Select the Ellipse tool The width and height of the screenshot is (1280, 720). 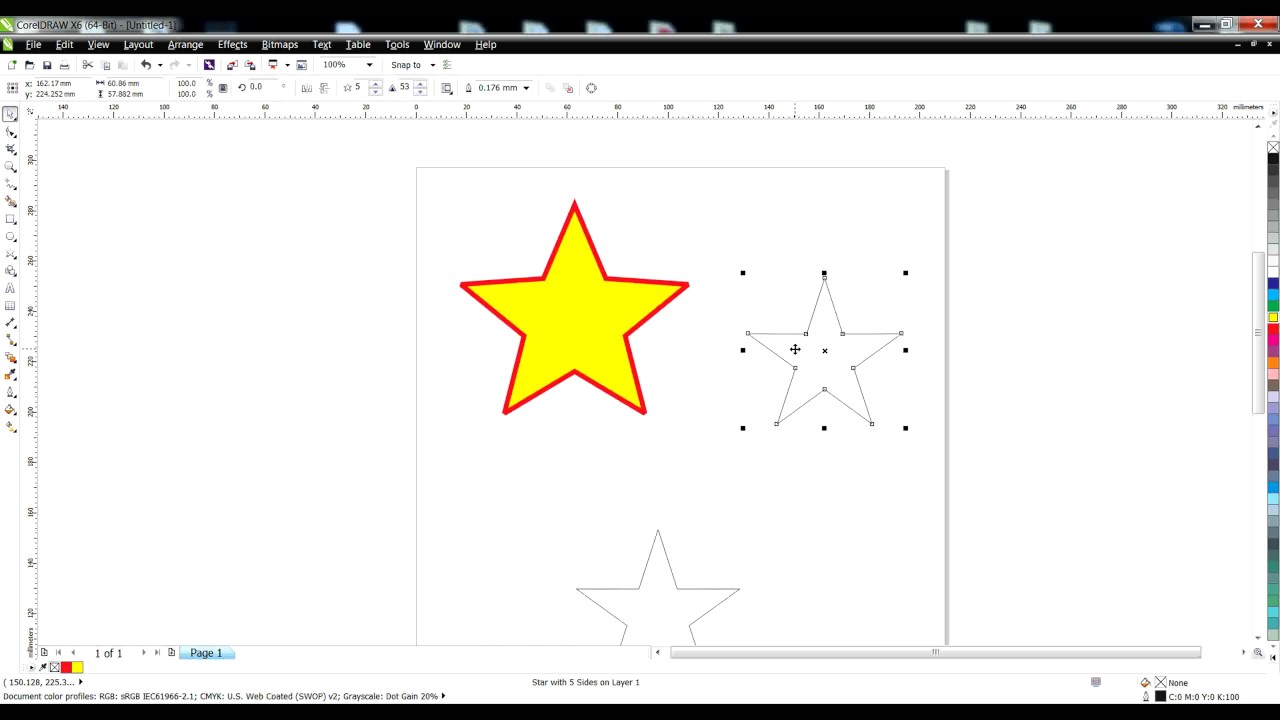11,237
